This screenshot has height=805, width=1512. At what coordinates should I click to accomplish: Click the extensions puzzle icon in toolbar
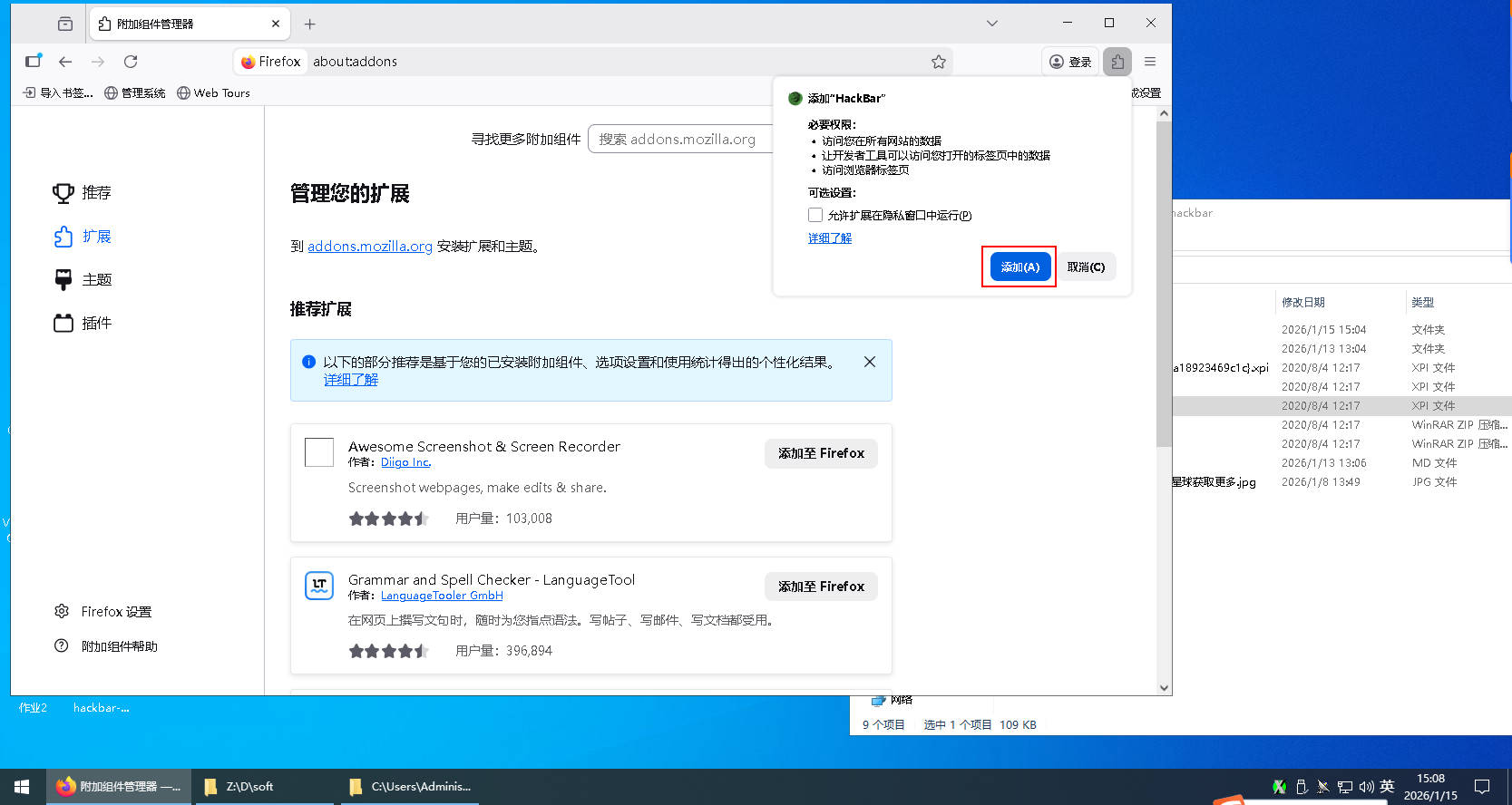pyautogui.click(x=1117, y=62)
